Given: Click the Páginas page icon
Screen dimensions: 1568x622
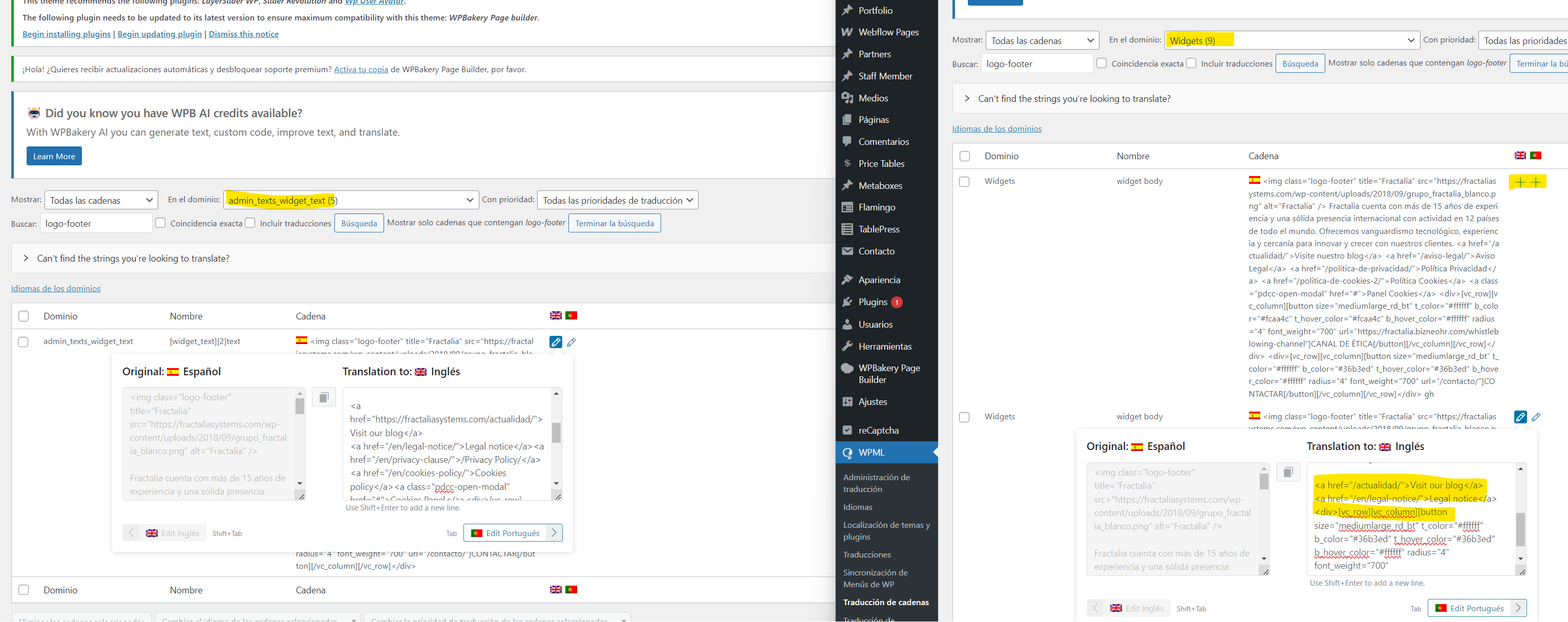Looking at the screenshot, I should click(x=846, y=120).
